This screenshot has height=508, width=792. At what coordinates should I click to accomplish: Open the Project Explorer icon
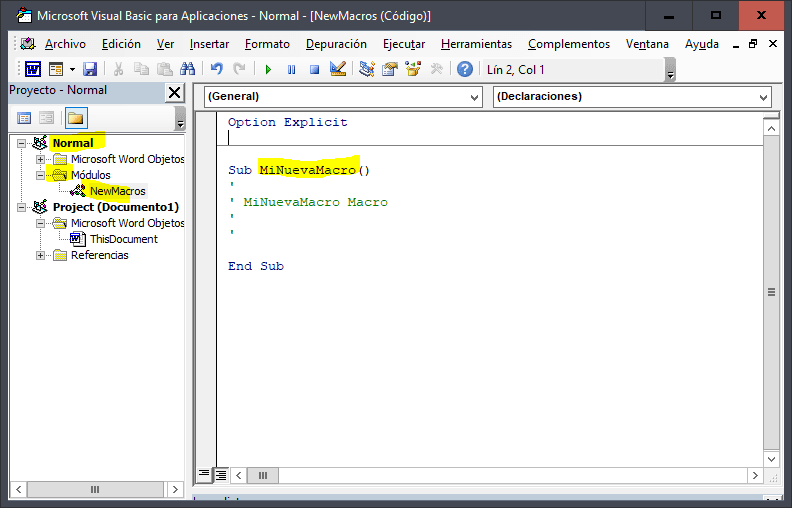[367, 69]
